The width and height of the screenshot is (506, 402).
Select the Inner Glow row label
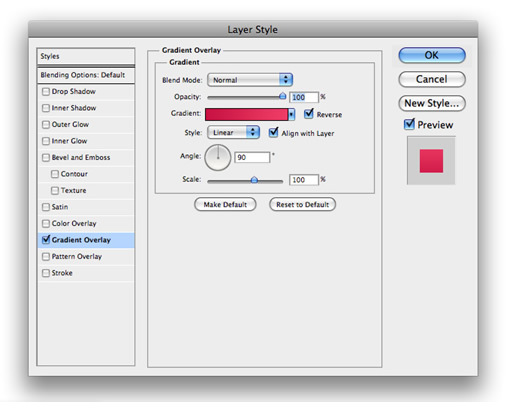point(69,141)
